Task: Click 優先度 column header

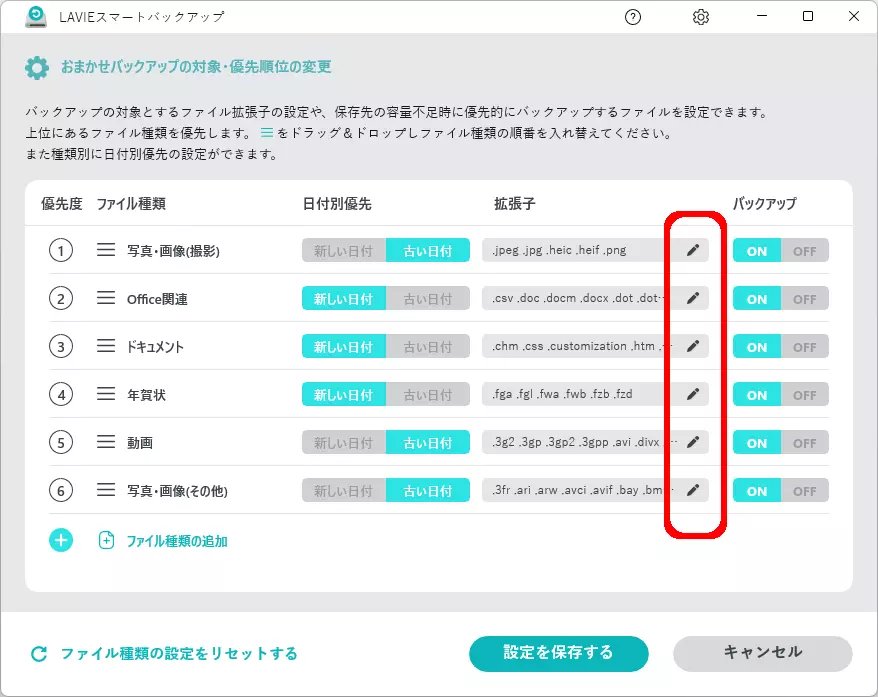Action: pos(62,204)
